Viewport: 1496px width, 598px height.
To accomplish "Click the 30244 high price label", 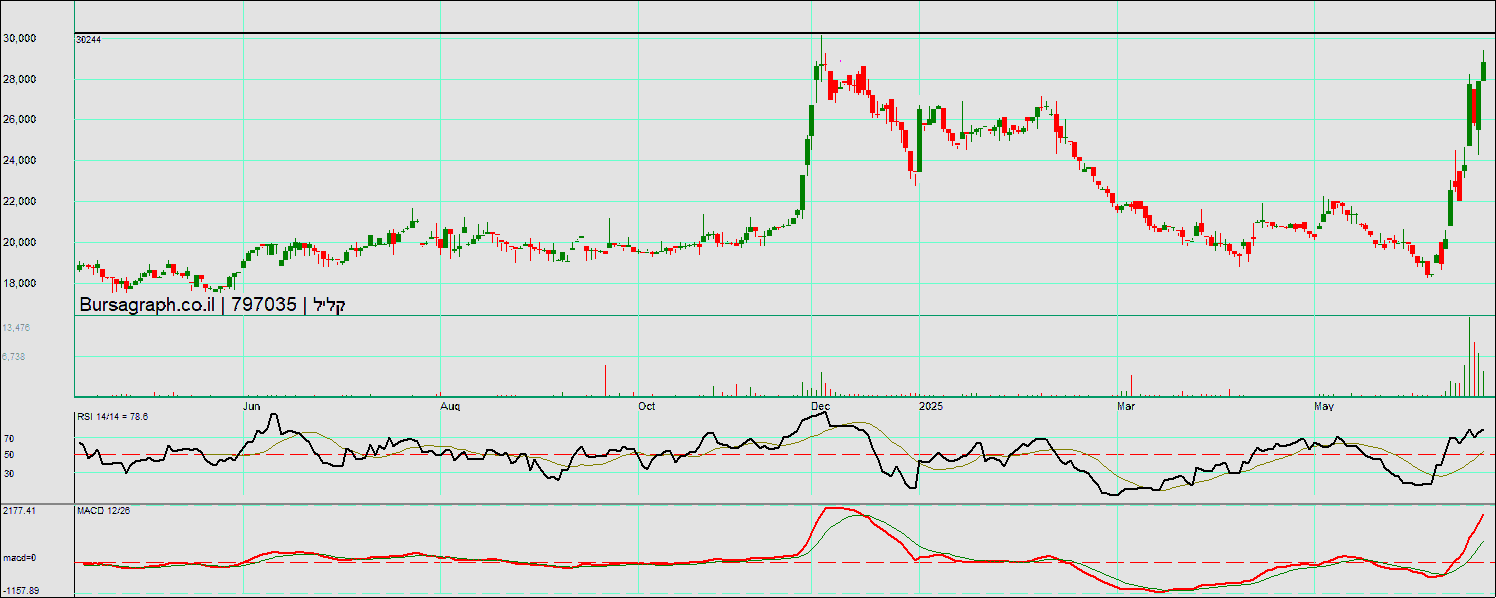I will [x=89, y=39].
